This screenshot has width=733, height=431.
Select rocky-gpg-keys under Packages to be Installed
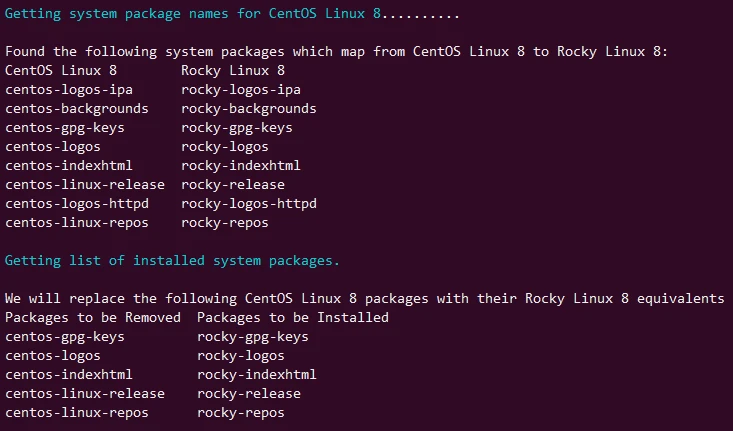point(253,337)
